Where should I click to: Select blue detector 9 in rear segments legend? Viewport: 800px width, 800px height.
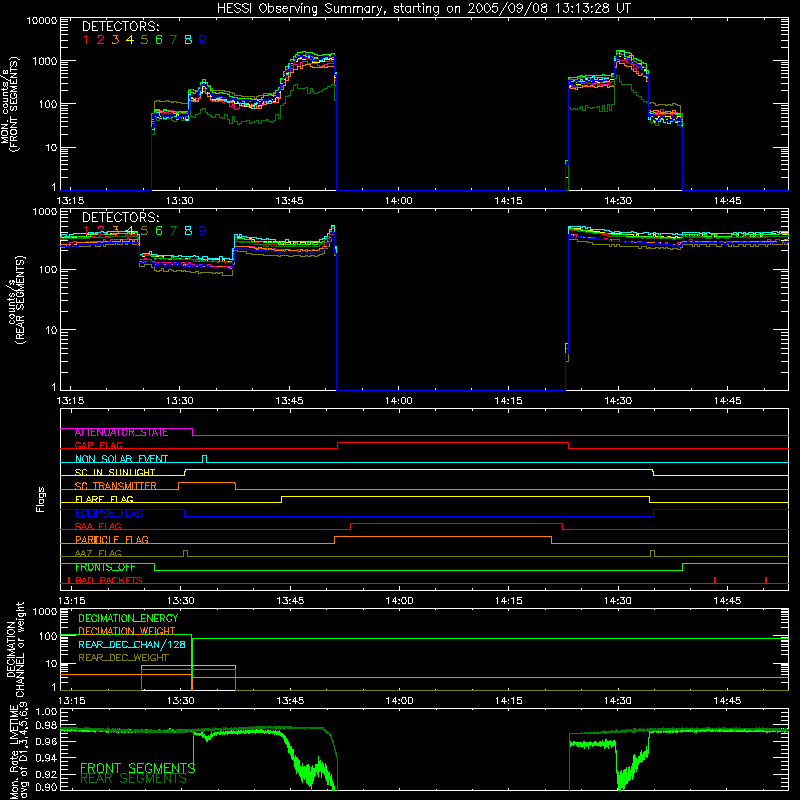[203, 231]
